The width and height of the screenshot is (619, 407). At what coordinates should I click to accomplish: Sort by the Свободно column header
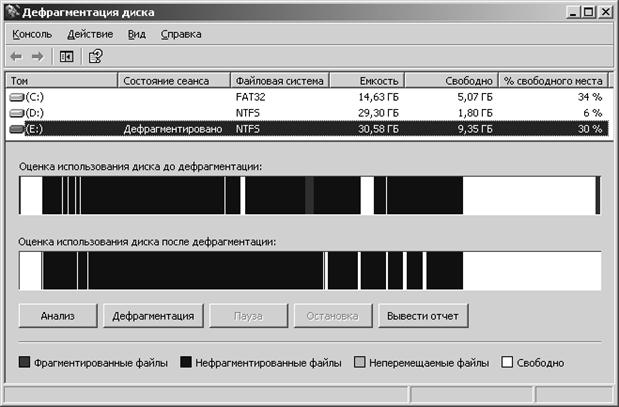point(452,81)
